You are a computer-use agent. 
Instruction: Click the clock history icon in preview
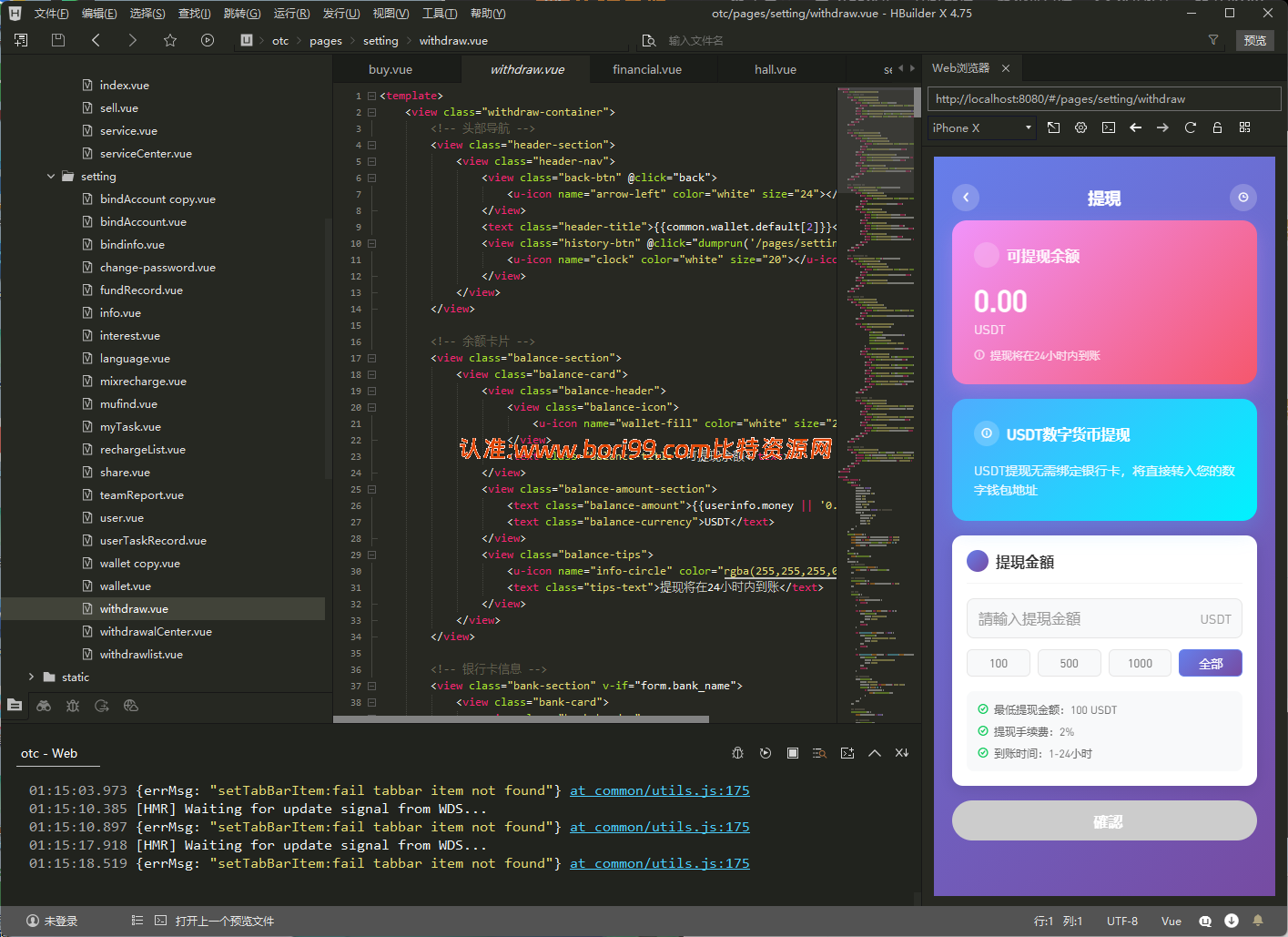1243,197
